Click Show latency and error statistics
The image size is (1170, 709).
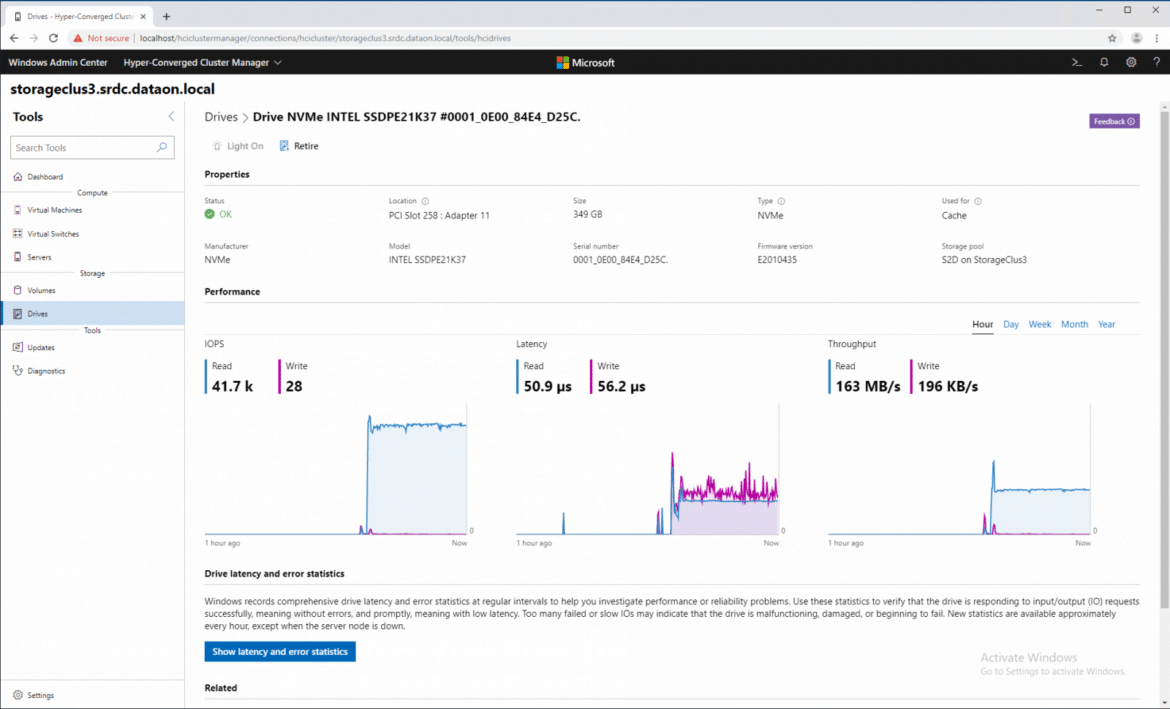click(x=280, y=652)
